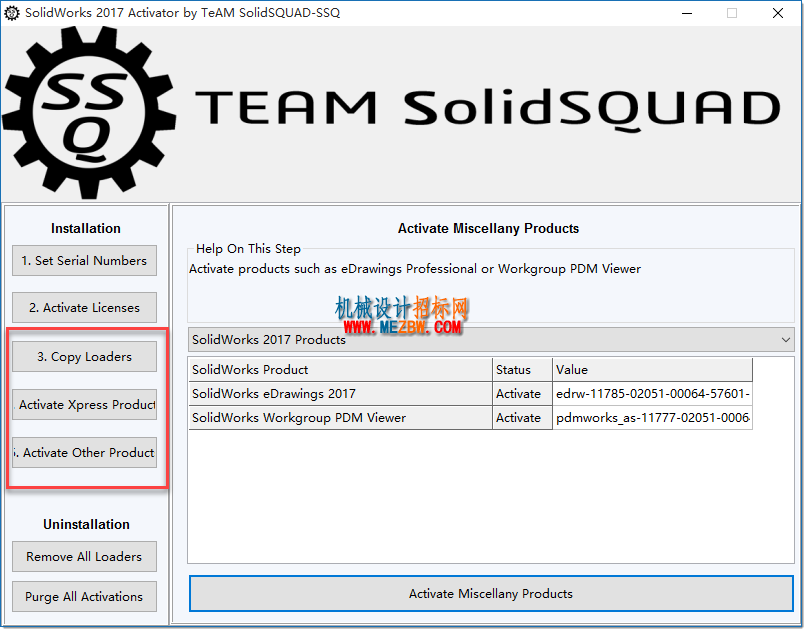Choose the Activate Xpress Products button
This screenshot has height=632, width=807.
click(84, 405)
